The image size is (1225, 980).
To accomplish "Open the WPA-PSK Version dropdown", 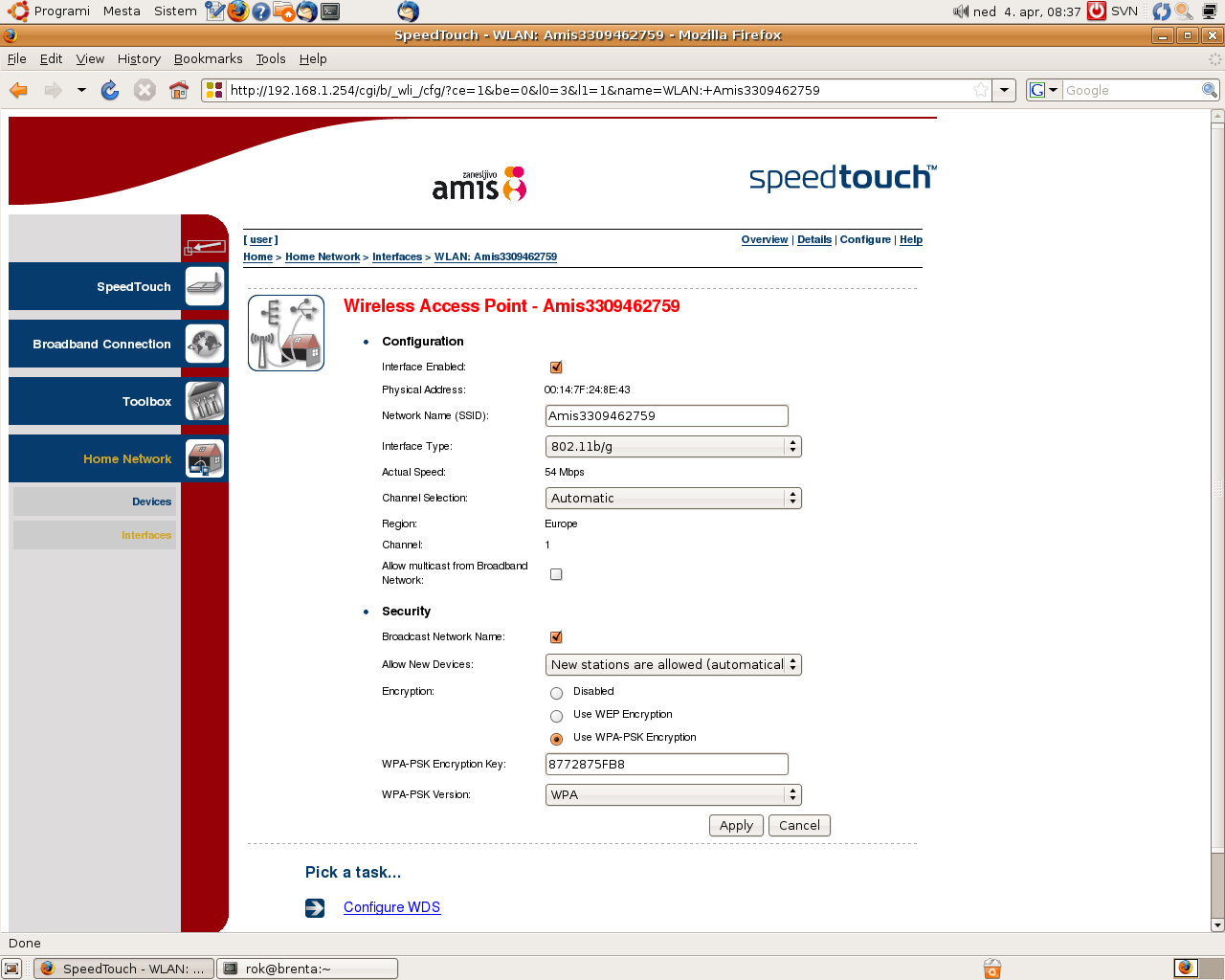I will 673,795.
